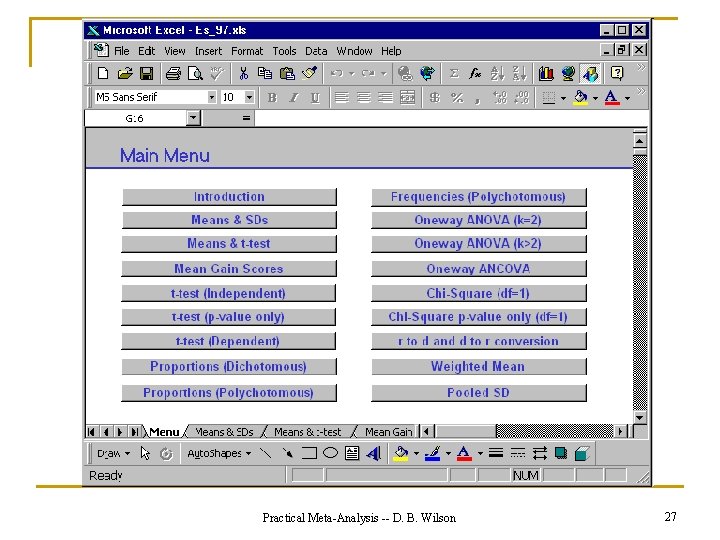Center cell text
Viewport: 720px width, 540px height.
(x=363, y=97)
